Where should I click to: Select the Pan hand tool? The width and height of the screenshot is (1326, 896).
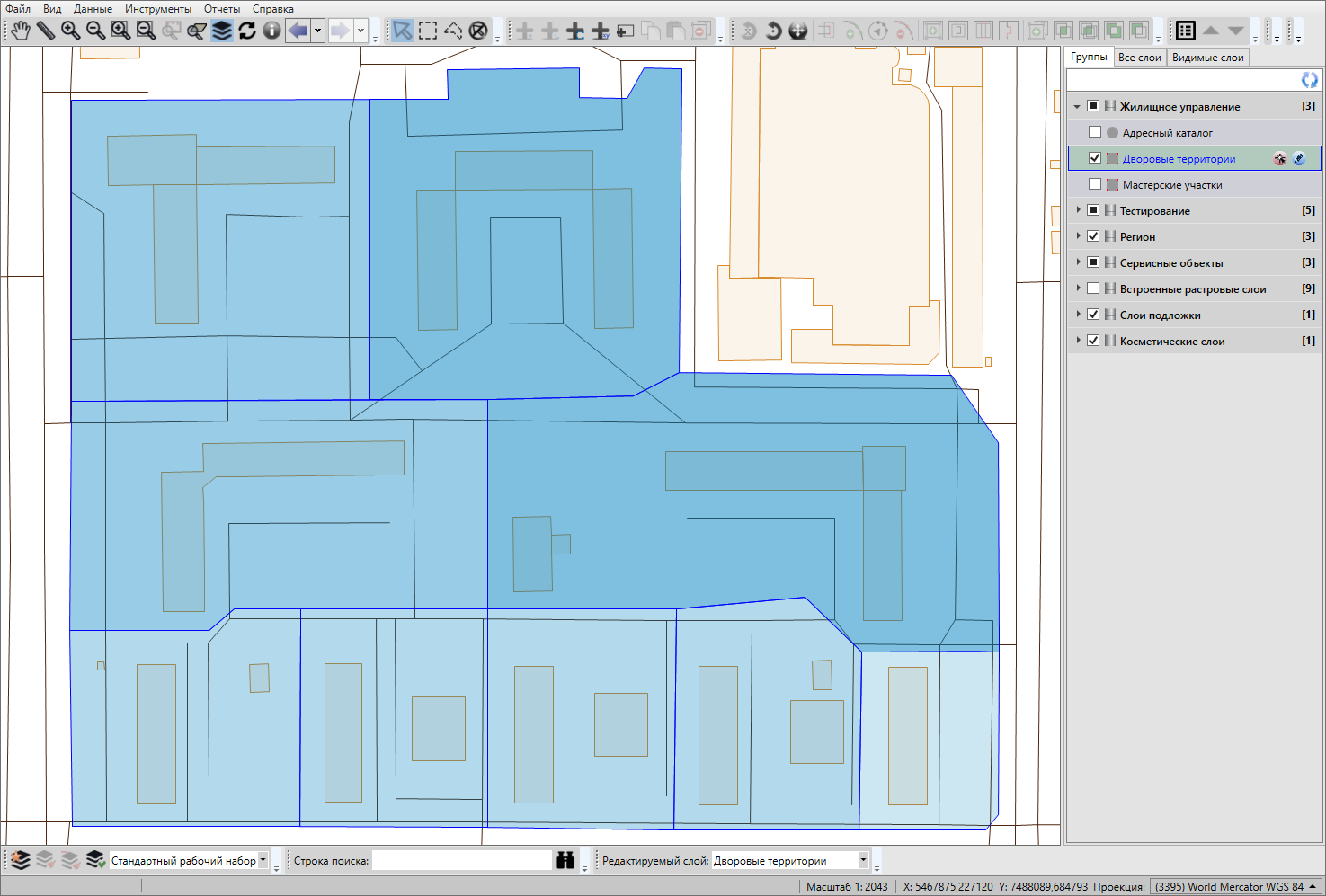[x=20, y=31]
